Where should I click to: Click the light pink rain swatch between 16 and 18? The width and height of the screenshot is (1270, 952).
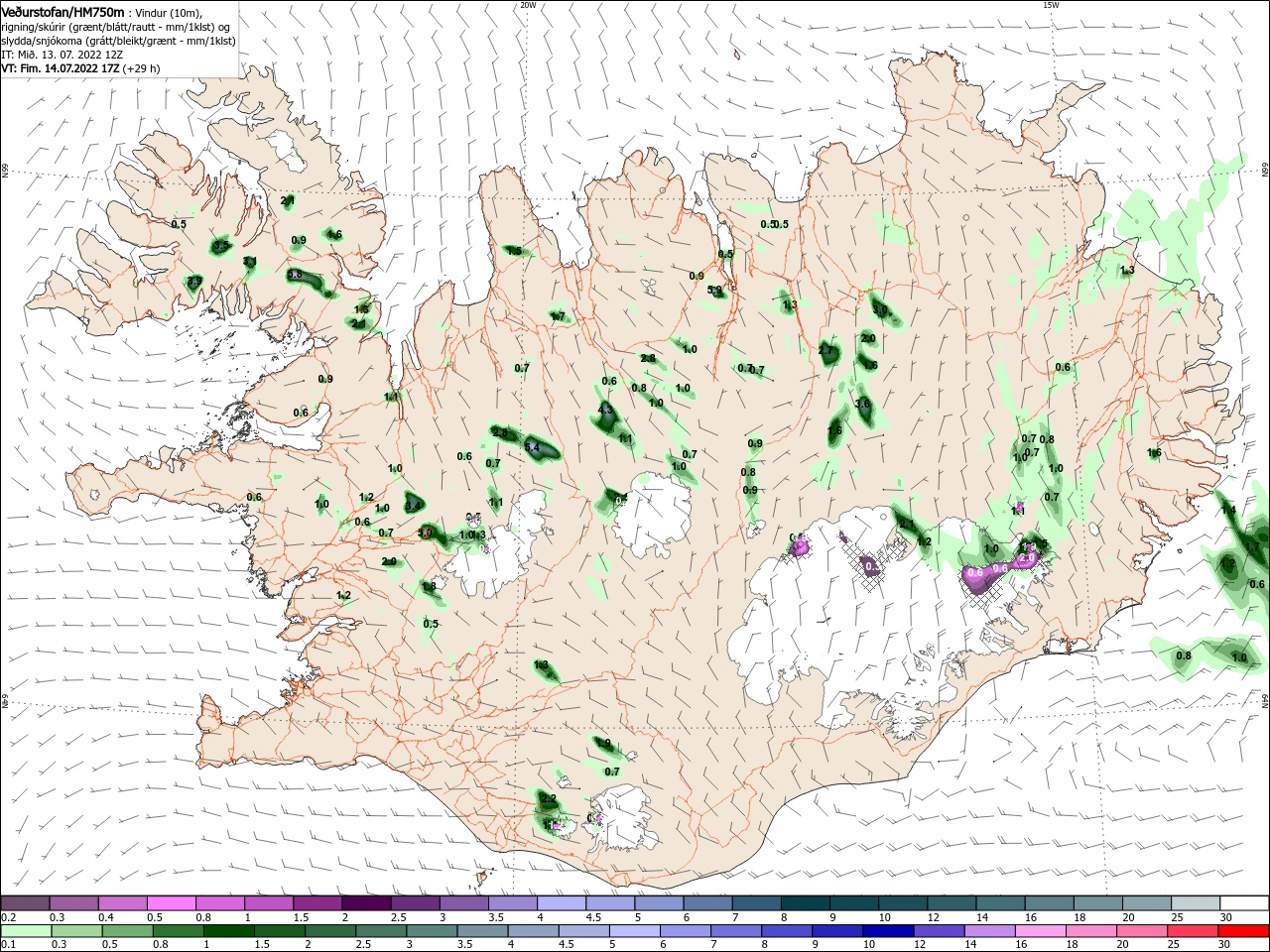(x=1039, y=931)
